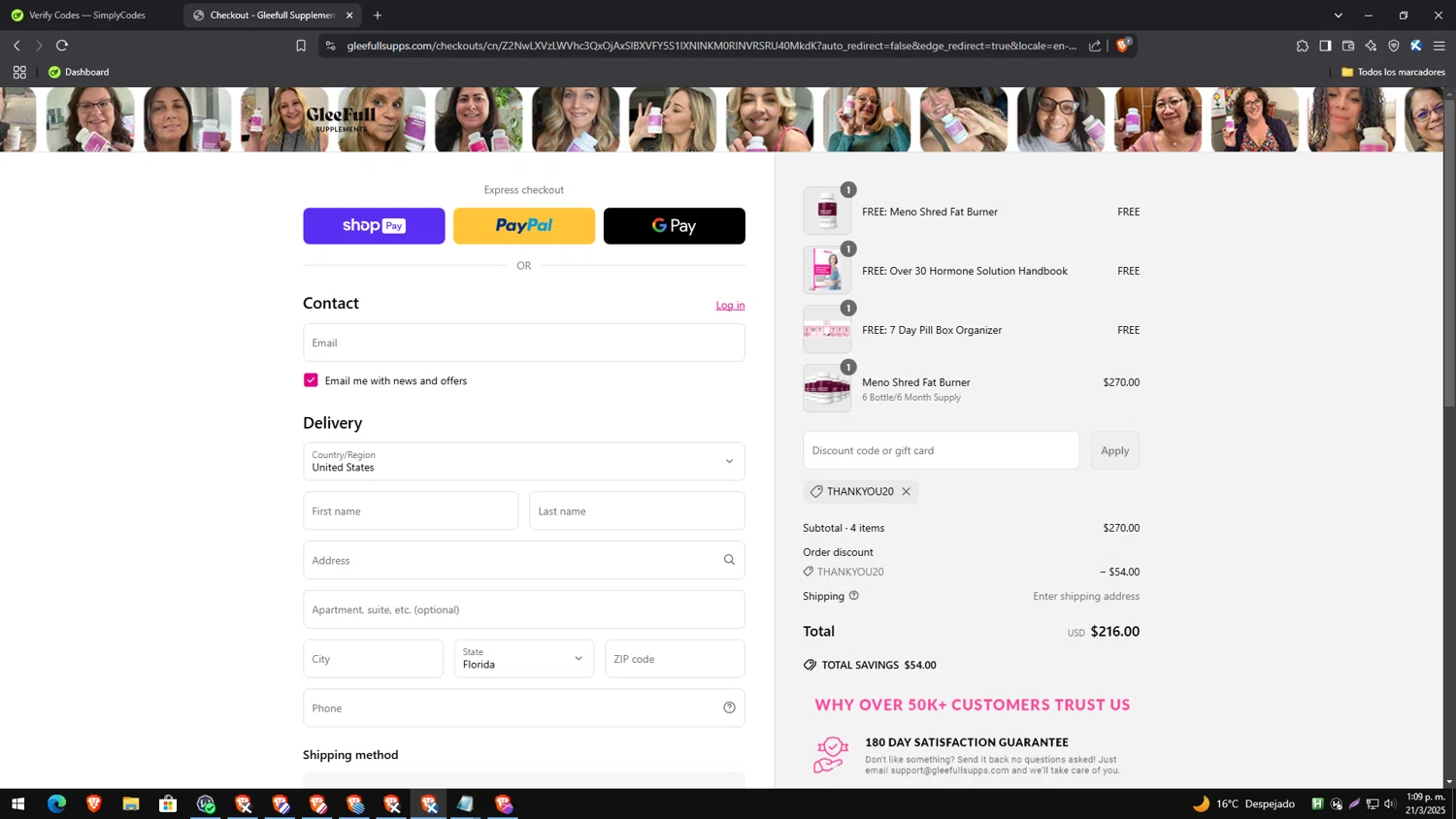This screenshot has height=819, width=1456.
Task: Click the FREE Meno Shred Fat Burner thumbnail
Action: click(x=827, y=211)
